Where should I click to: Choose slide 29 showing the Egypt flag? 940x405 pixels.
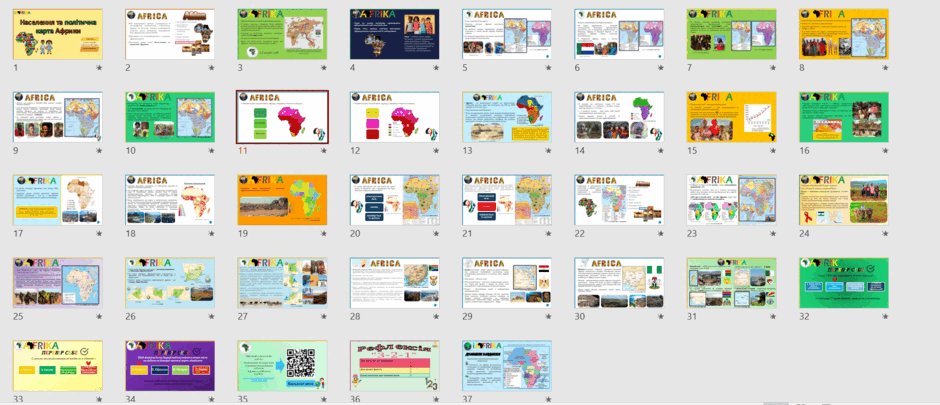coord(507,283)
